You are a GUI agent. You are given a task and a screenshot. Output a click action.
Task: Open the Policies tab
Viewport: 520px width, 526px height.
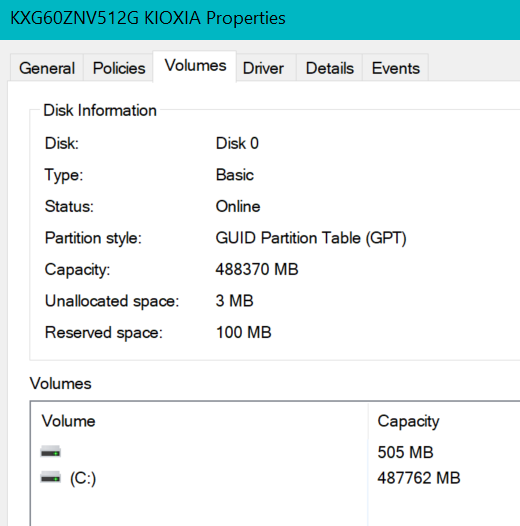[119, 68]
